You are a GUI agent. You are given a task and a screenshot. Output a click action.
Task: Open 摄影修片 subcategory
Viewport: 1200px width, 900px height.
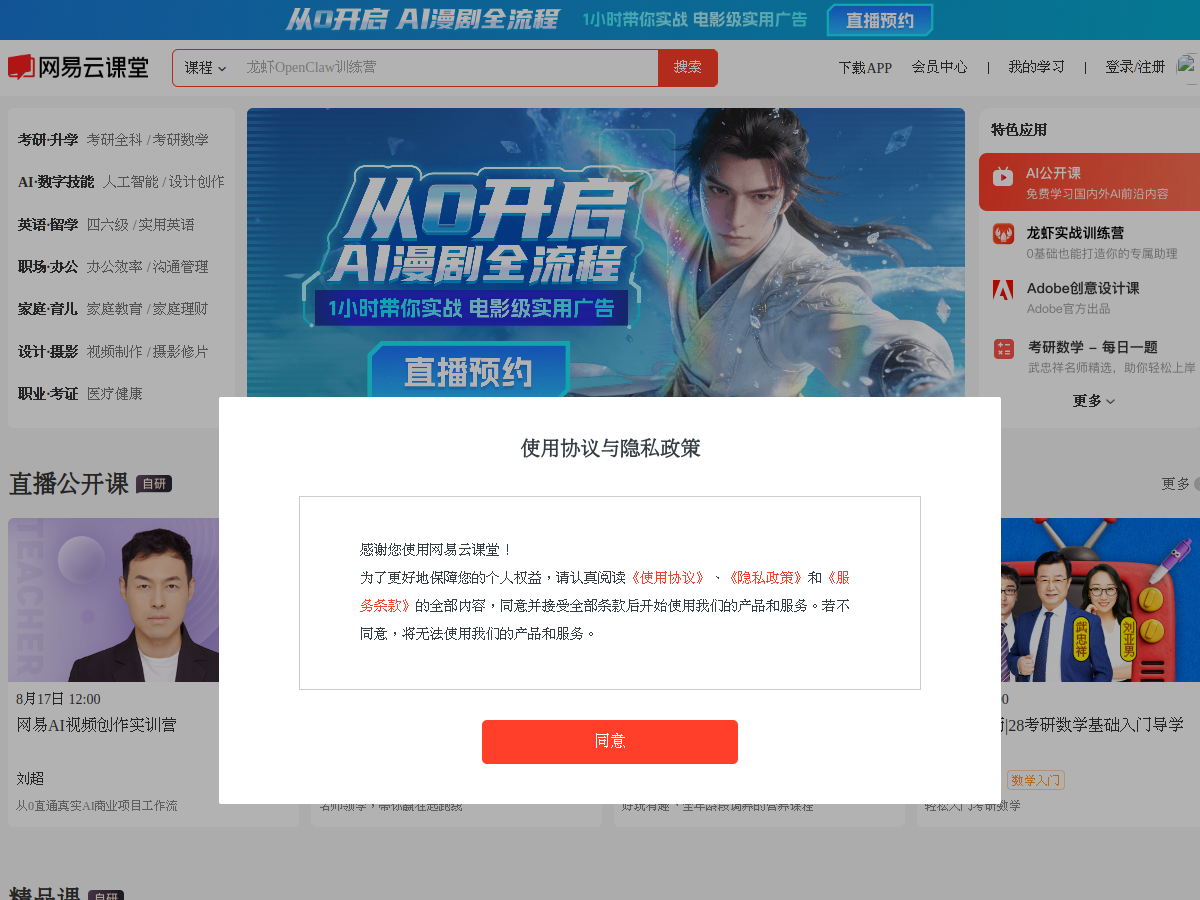pyautogui.click(x=181, y=352)
